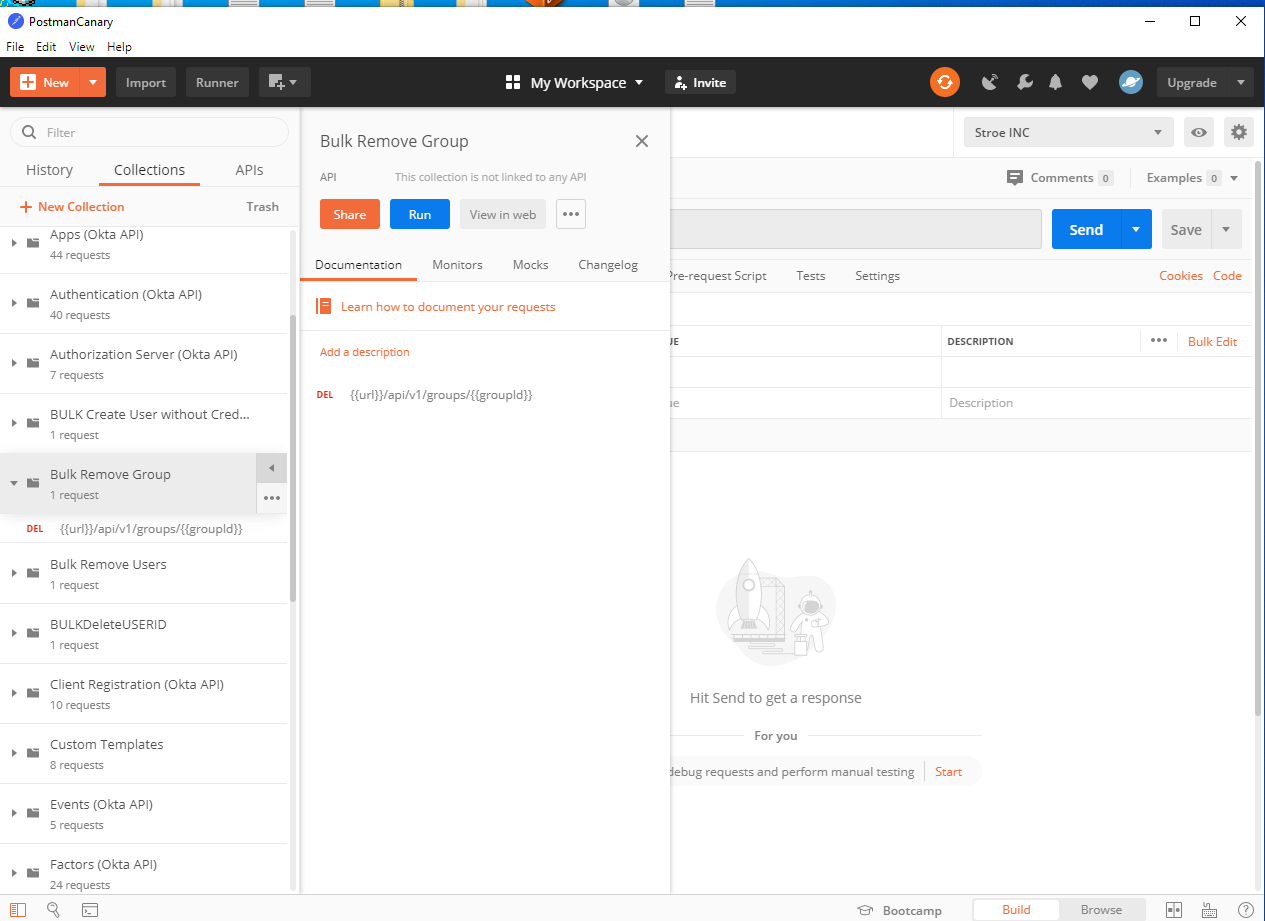This screenshot has width=1265, height=921.
Task: Click the manage environments gear icon
Action: [x=1239, y=132]
